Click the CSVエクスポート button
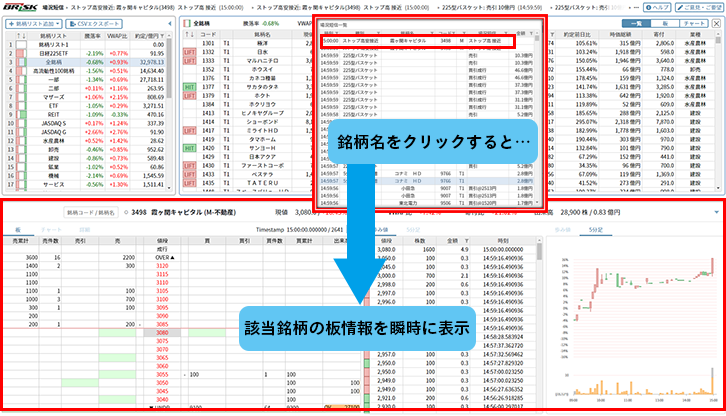 pyautogui.click(x=94, y=24)
